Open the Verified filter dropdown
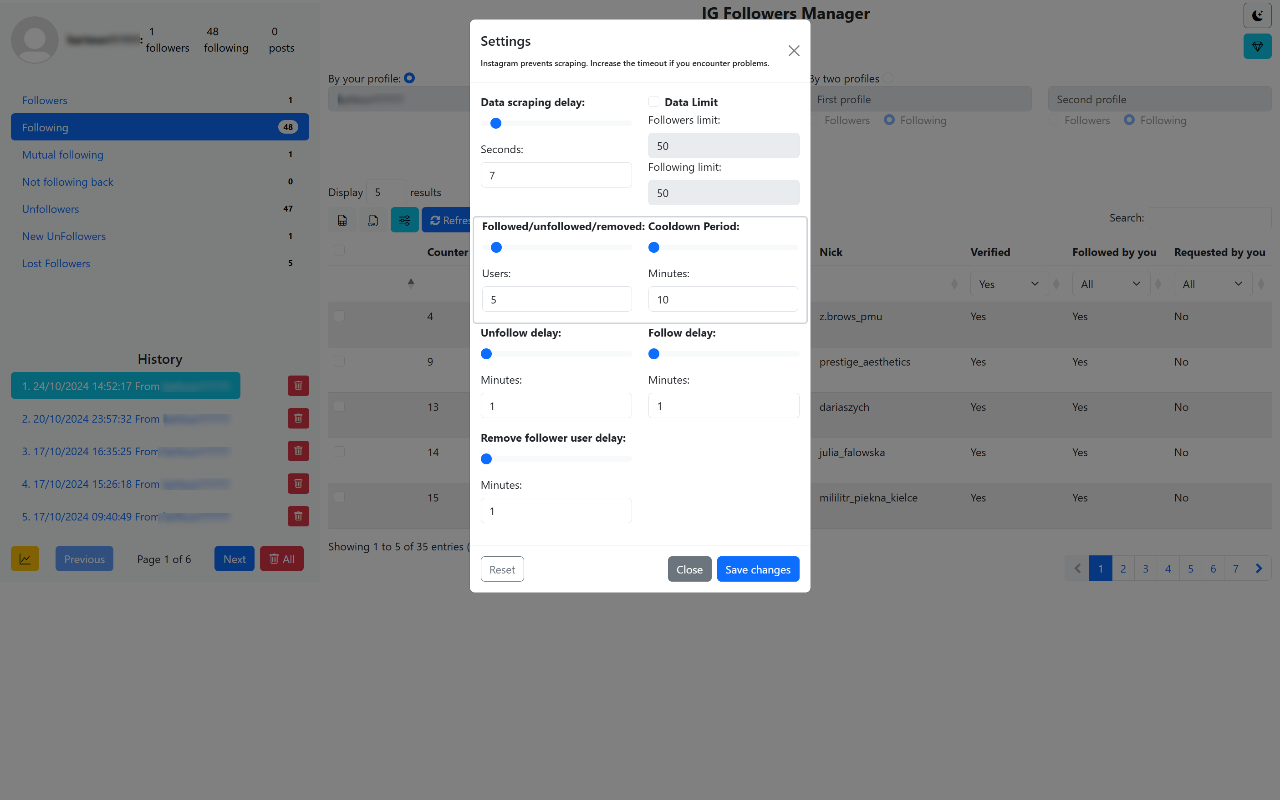This screenshot has width=1280, height=800. coord(1007,283)
